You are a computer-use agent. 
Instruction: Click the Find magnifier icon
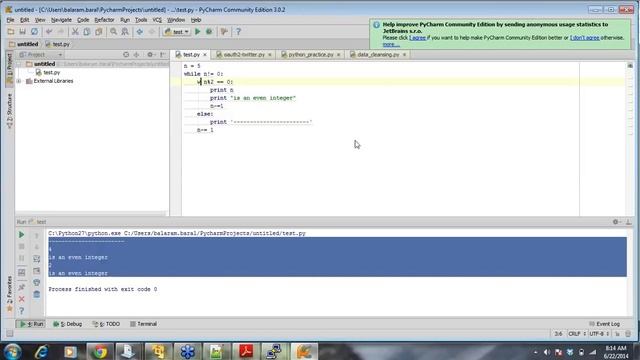tap(113, 32)
